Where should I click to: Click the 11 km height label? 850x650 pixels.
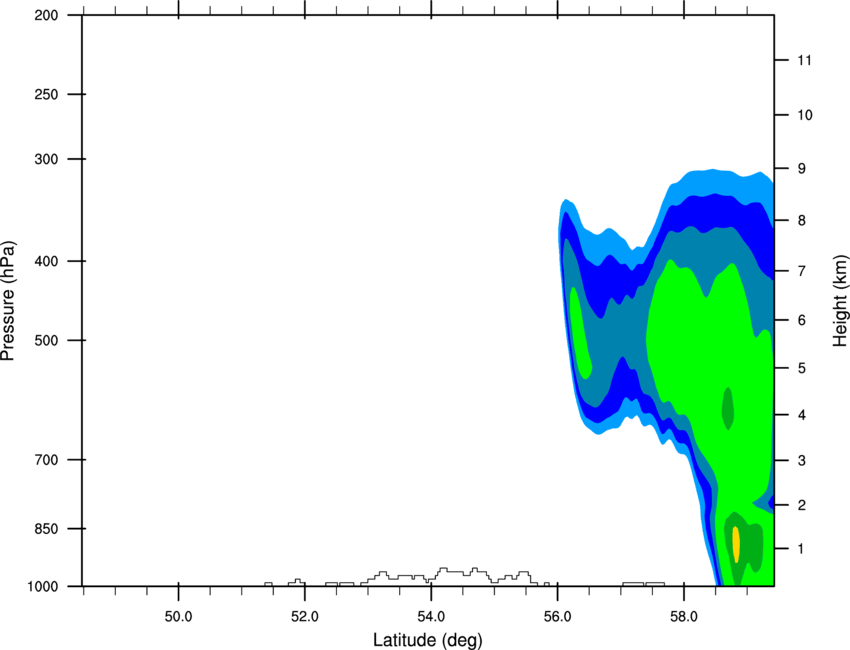coord(805,60)
